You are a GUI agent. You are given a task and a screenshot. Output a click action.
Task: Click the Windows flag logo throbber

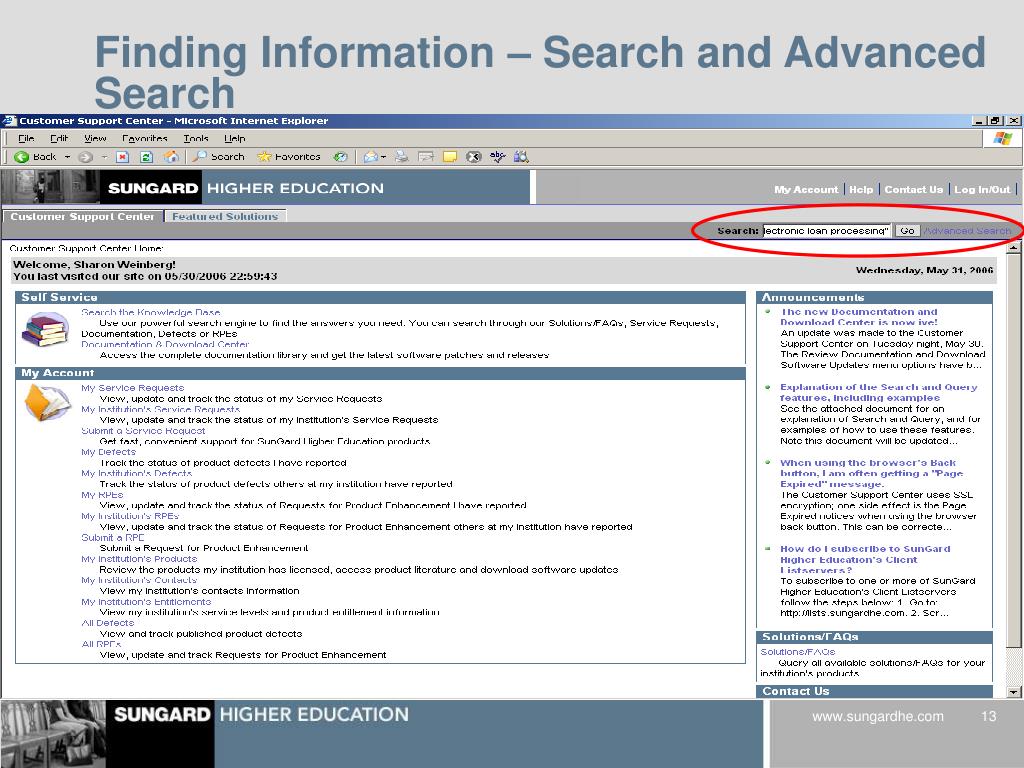(x=1002, y=138)
